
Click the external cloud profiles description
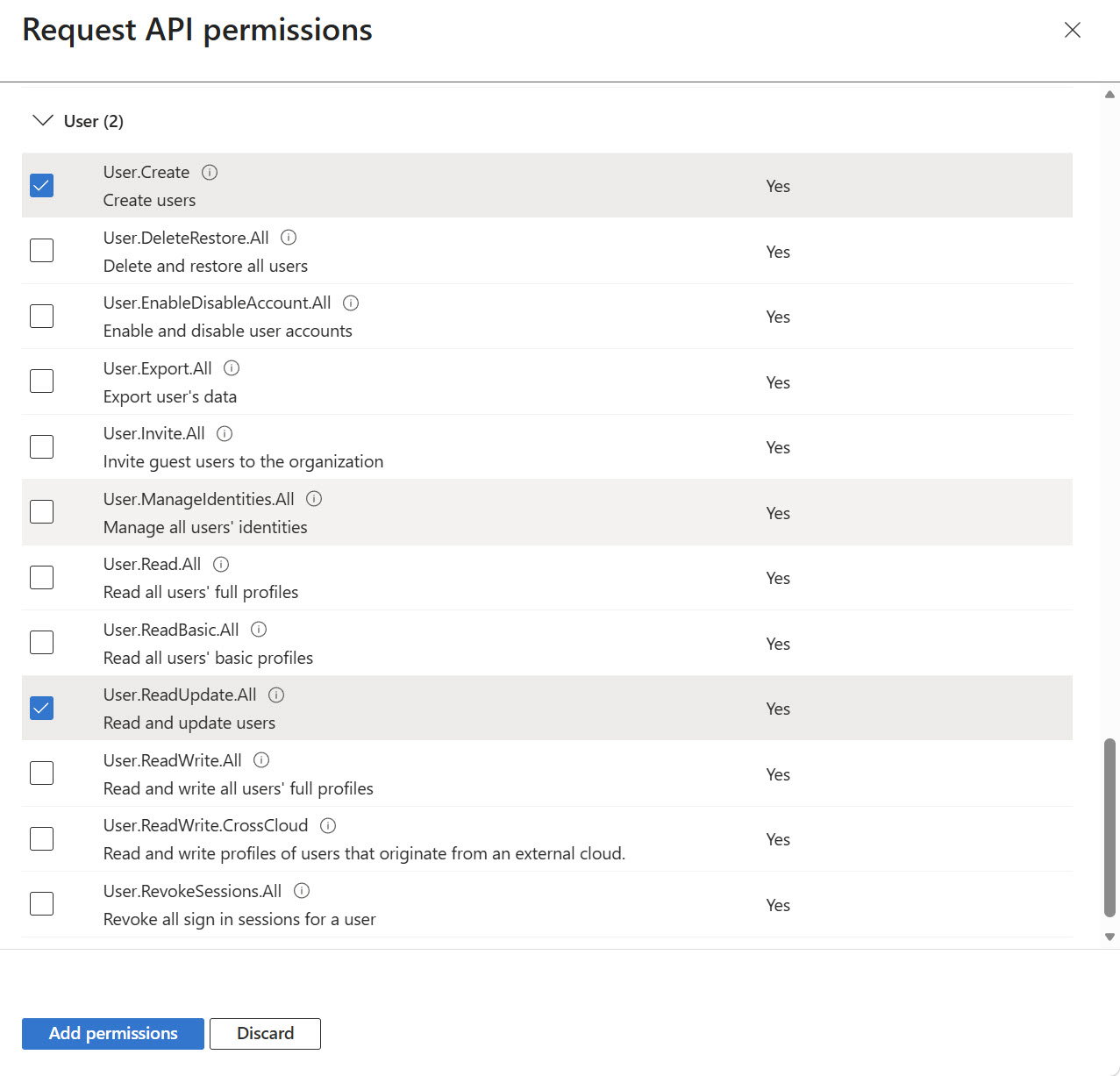tap(364, 854)
